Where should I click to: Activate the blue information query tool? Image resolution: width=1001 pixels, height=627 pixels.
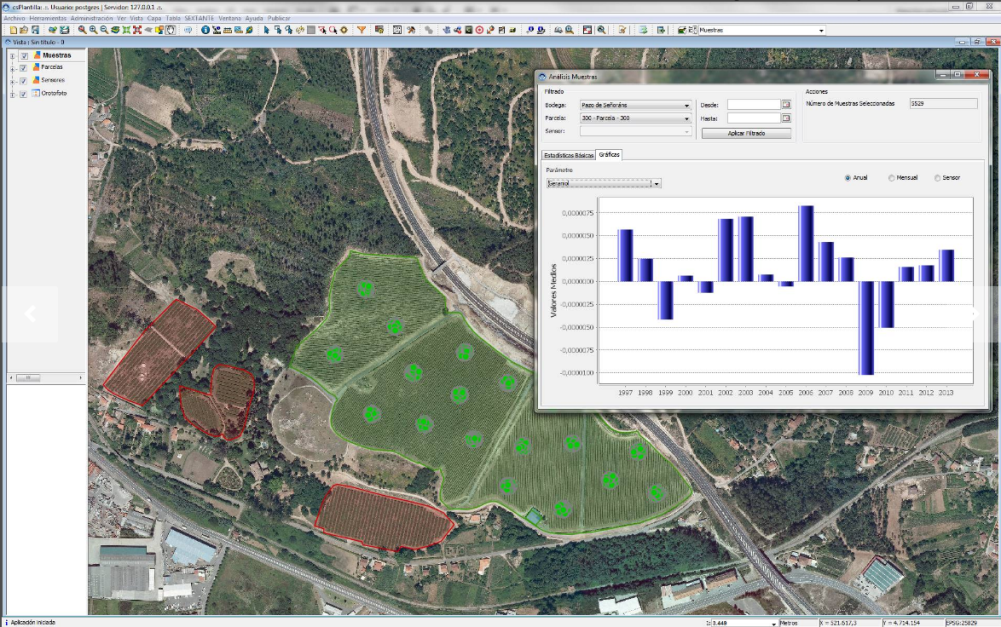click(x=205, y=30)
